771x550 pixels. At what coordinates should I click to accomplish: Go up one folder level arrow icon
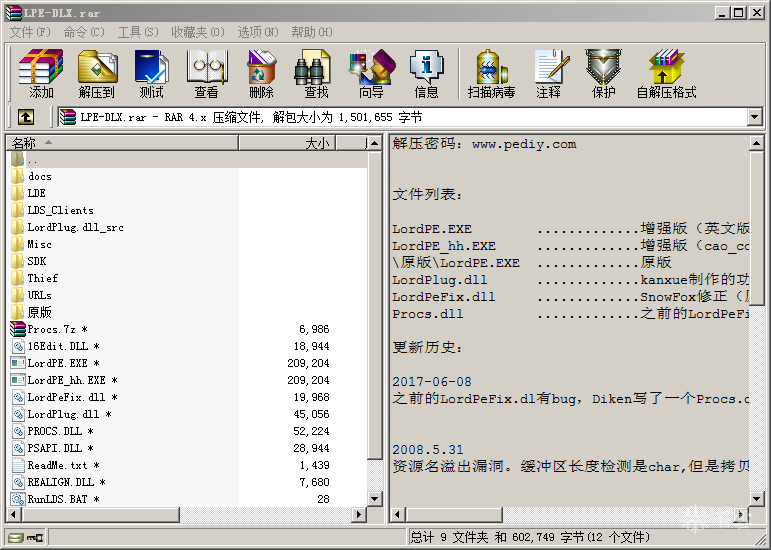point(26,117)
